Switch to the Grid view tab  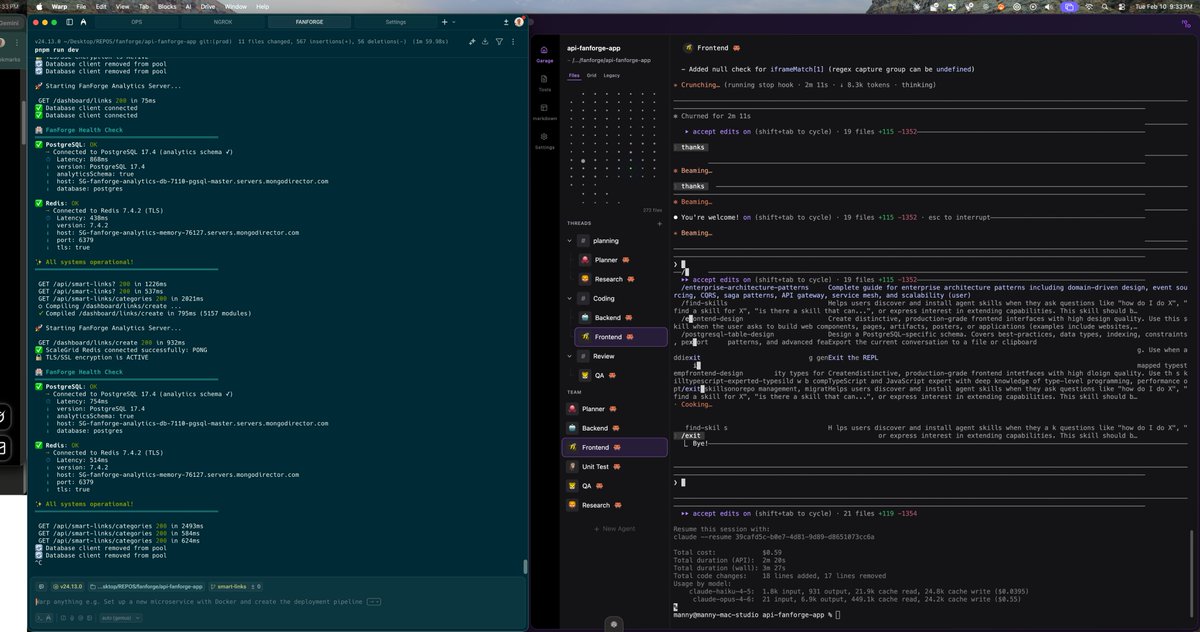coord(592,75)
